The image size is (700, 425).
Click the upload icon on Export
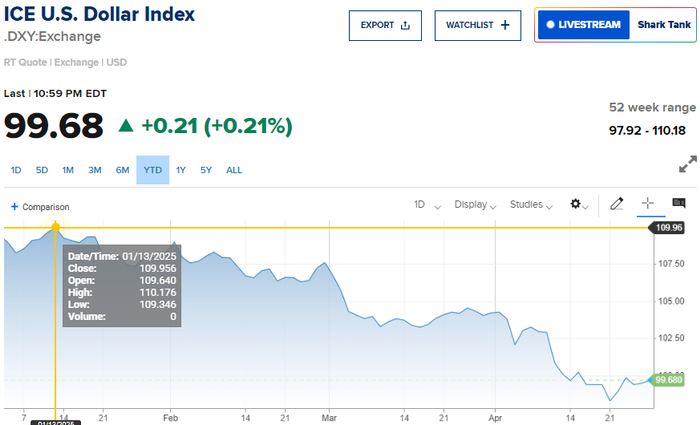[406, 25]
